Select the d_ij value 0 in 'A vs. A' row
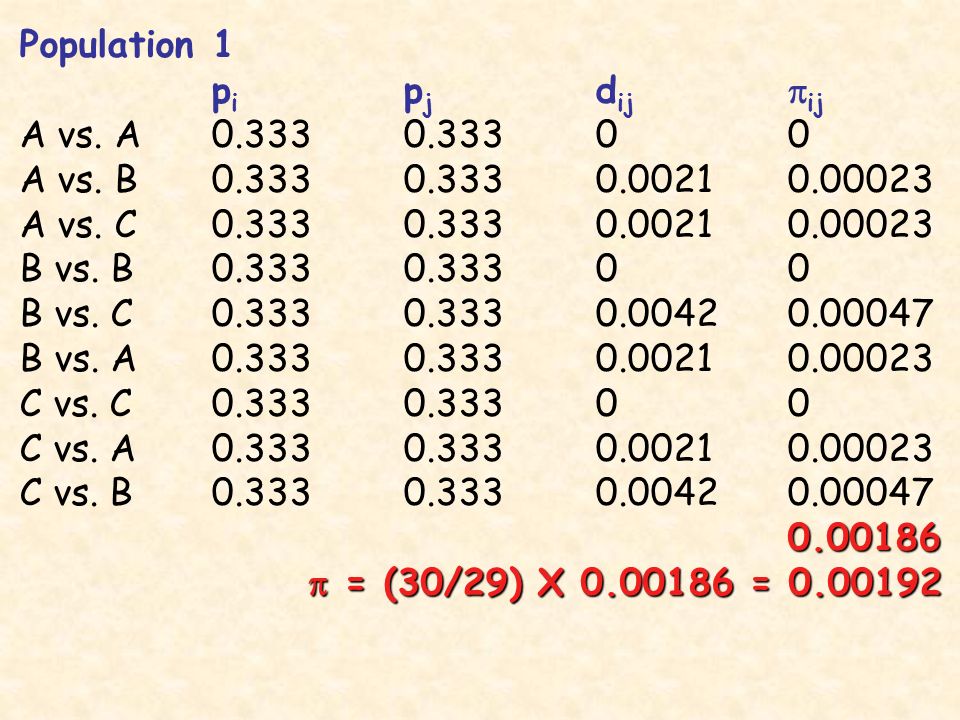Screen dimensions: 960x720 607,135
